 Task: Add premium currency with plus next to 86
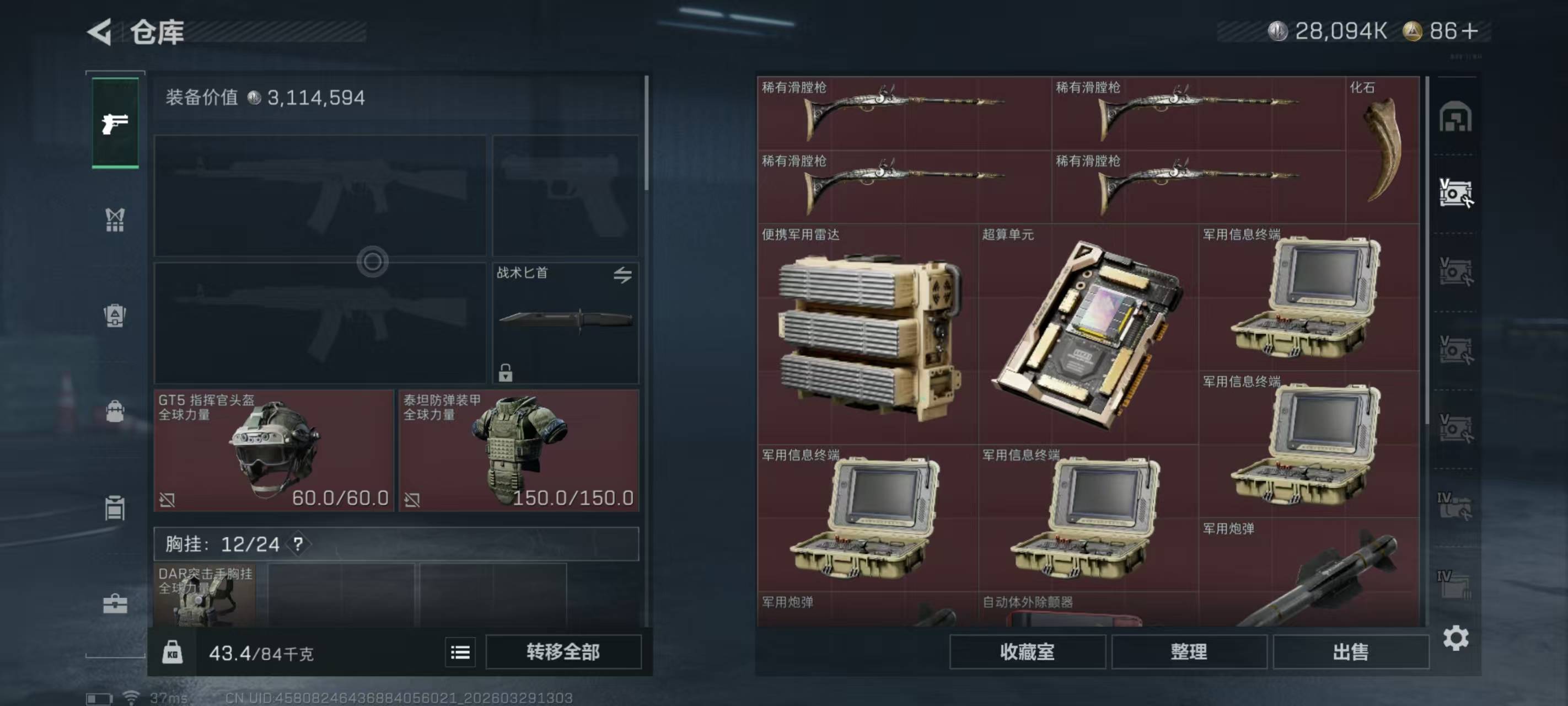1469,31
